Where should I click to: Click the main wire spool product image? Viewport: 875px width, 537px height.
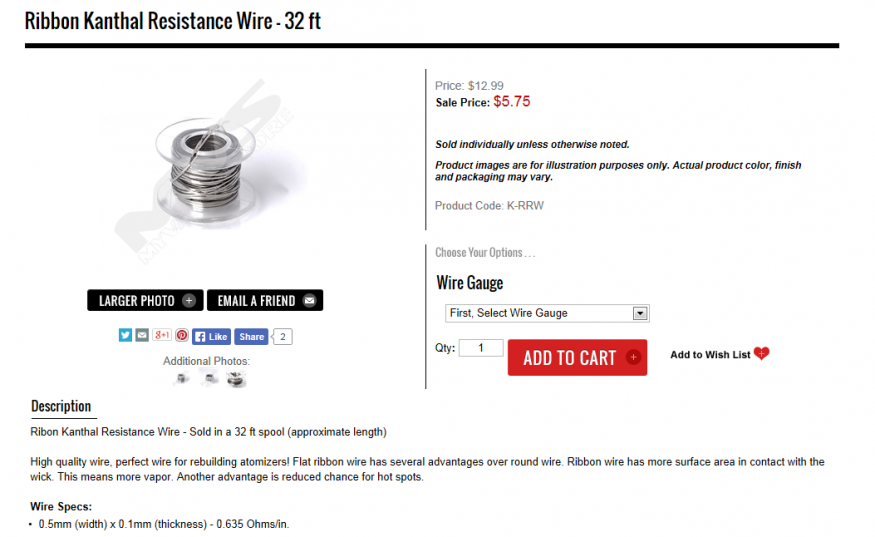point(205,166)
